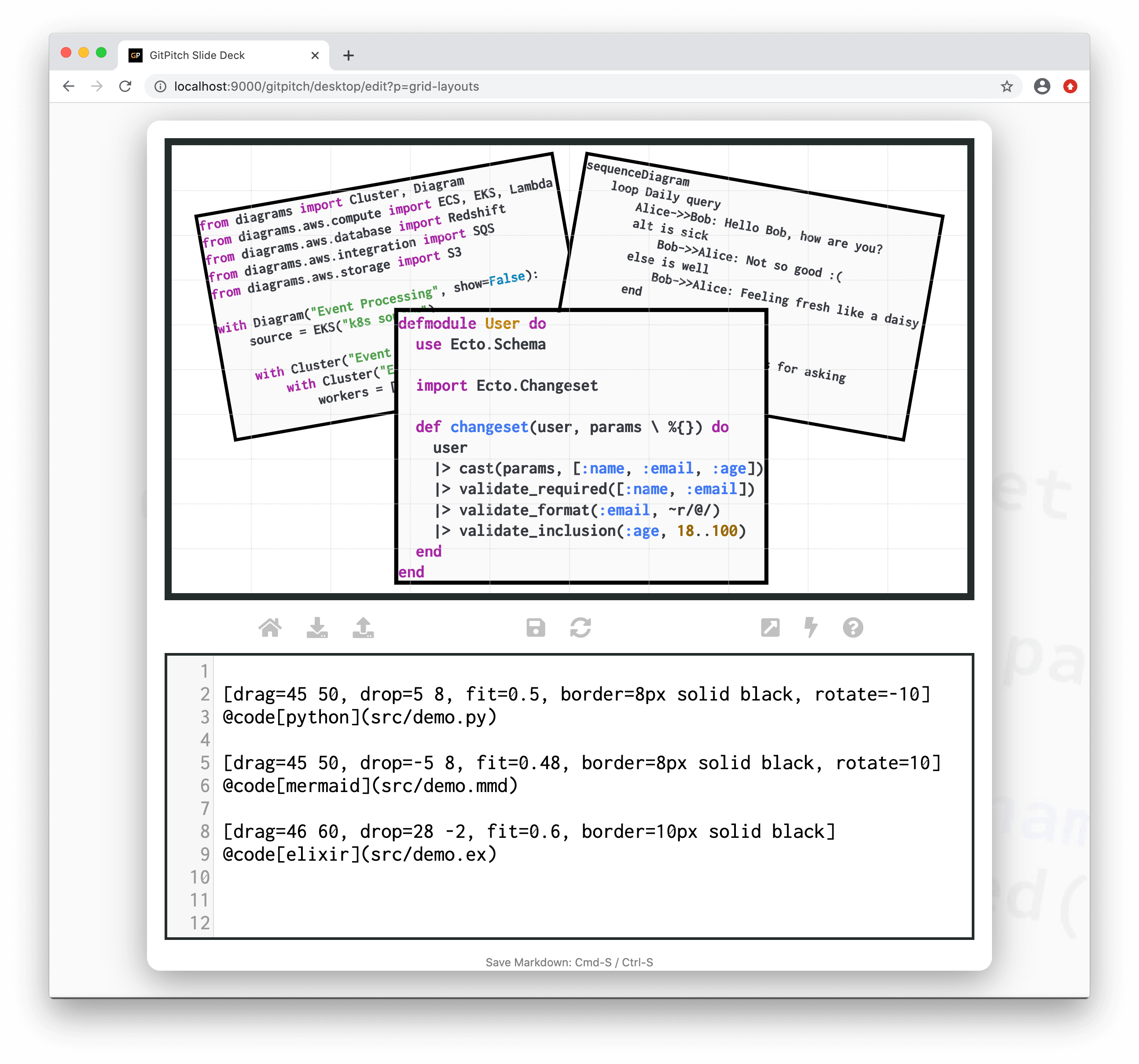Click the 'Save Markdown: Cmd-S / Ctrl-S' hint

point(569,963)
